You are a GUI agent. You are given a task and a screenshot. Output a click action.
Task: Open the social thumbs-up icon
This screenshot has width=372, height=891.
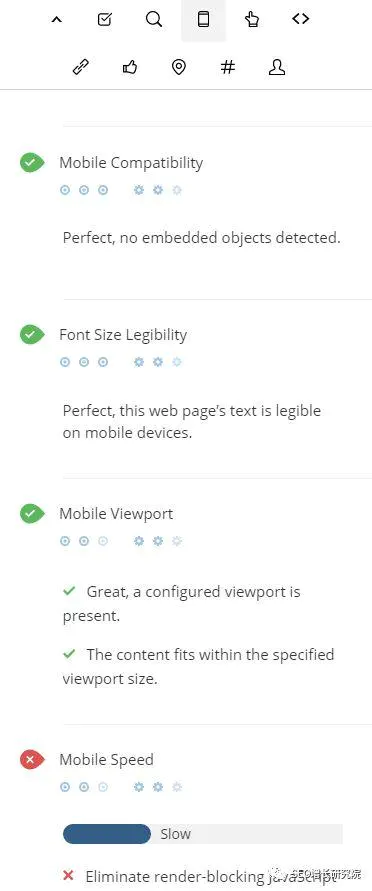(129, 68)
